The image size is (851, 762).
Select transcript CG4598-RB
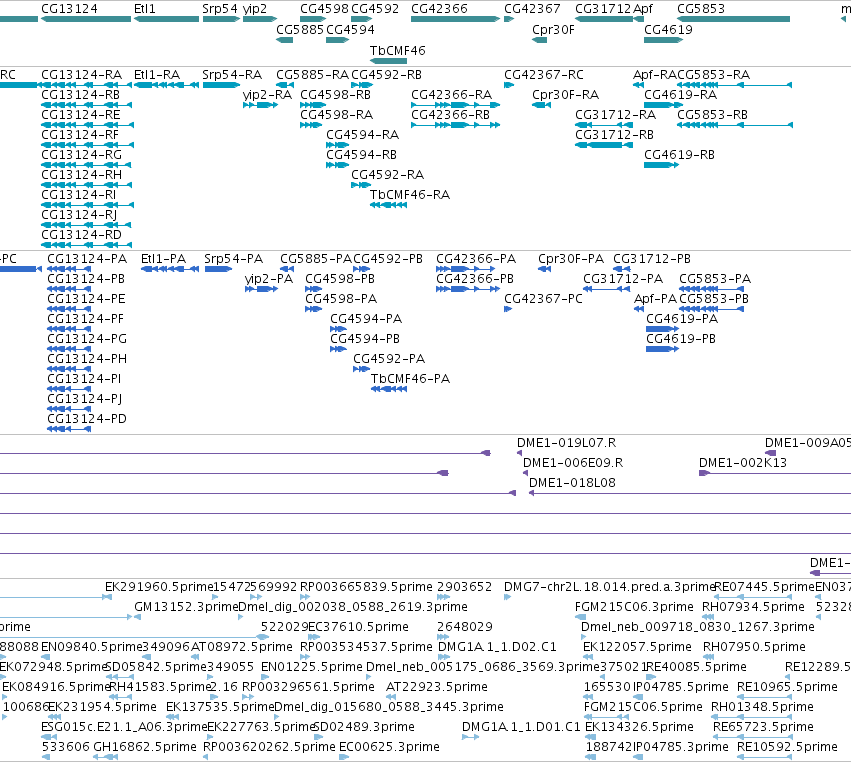335,95
